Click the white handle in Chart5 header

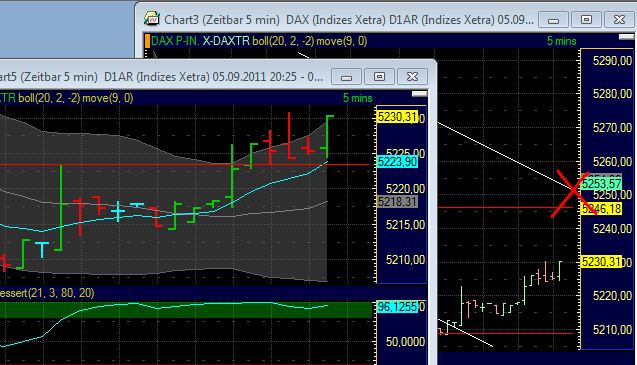click(x=419, y=94)
